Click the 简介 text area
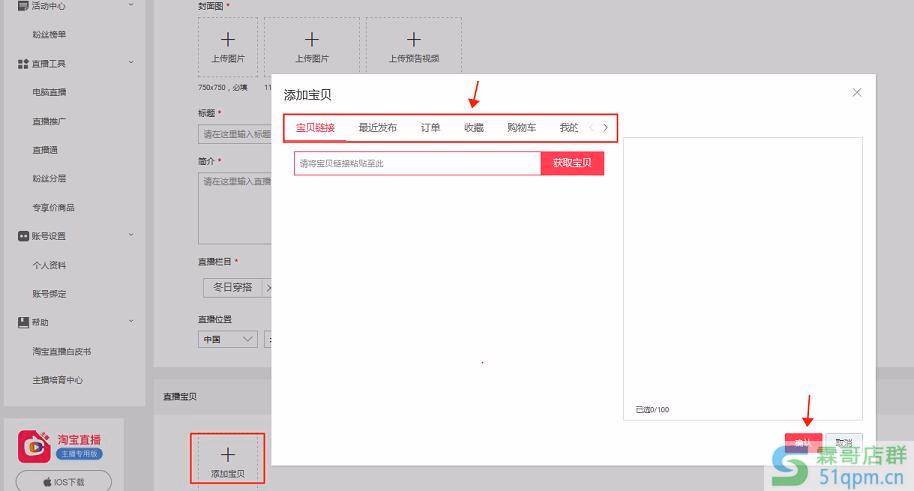Viewport: 914px width, 491px height. point(235,208)
